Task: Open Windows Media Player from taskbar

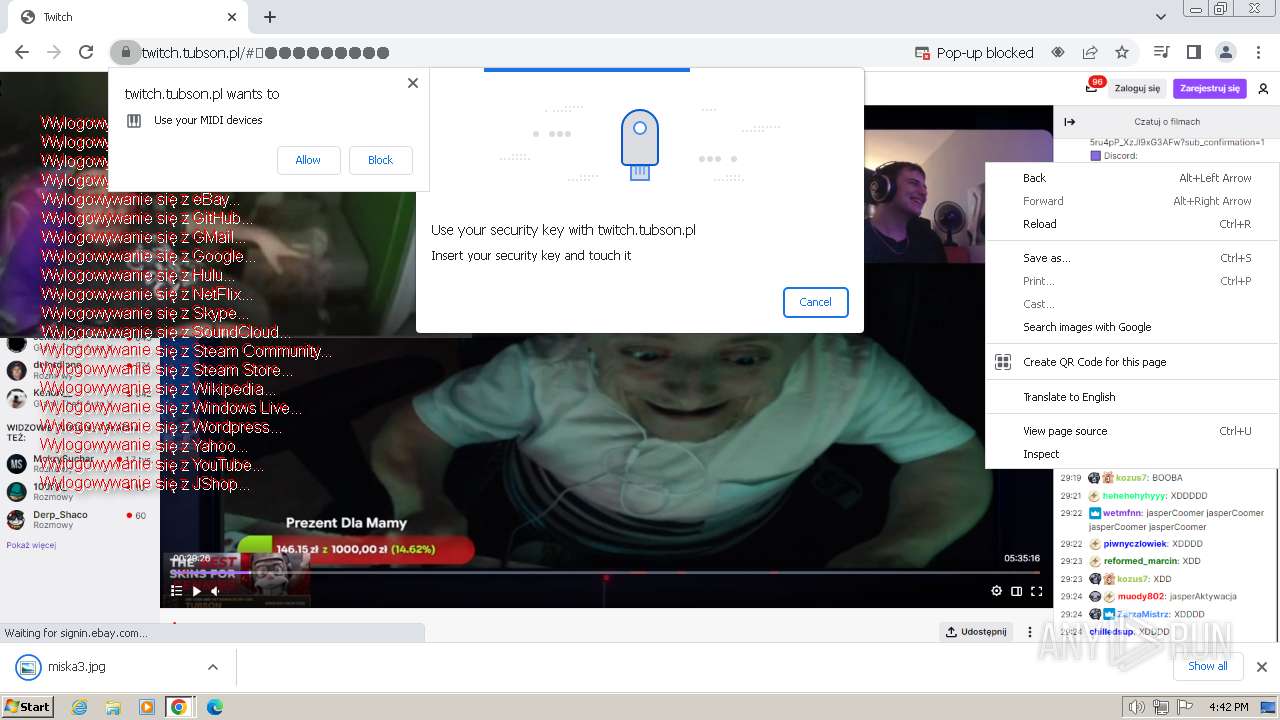Action: click(146, 707)
